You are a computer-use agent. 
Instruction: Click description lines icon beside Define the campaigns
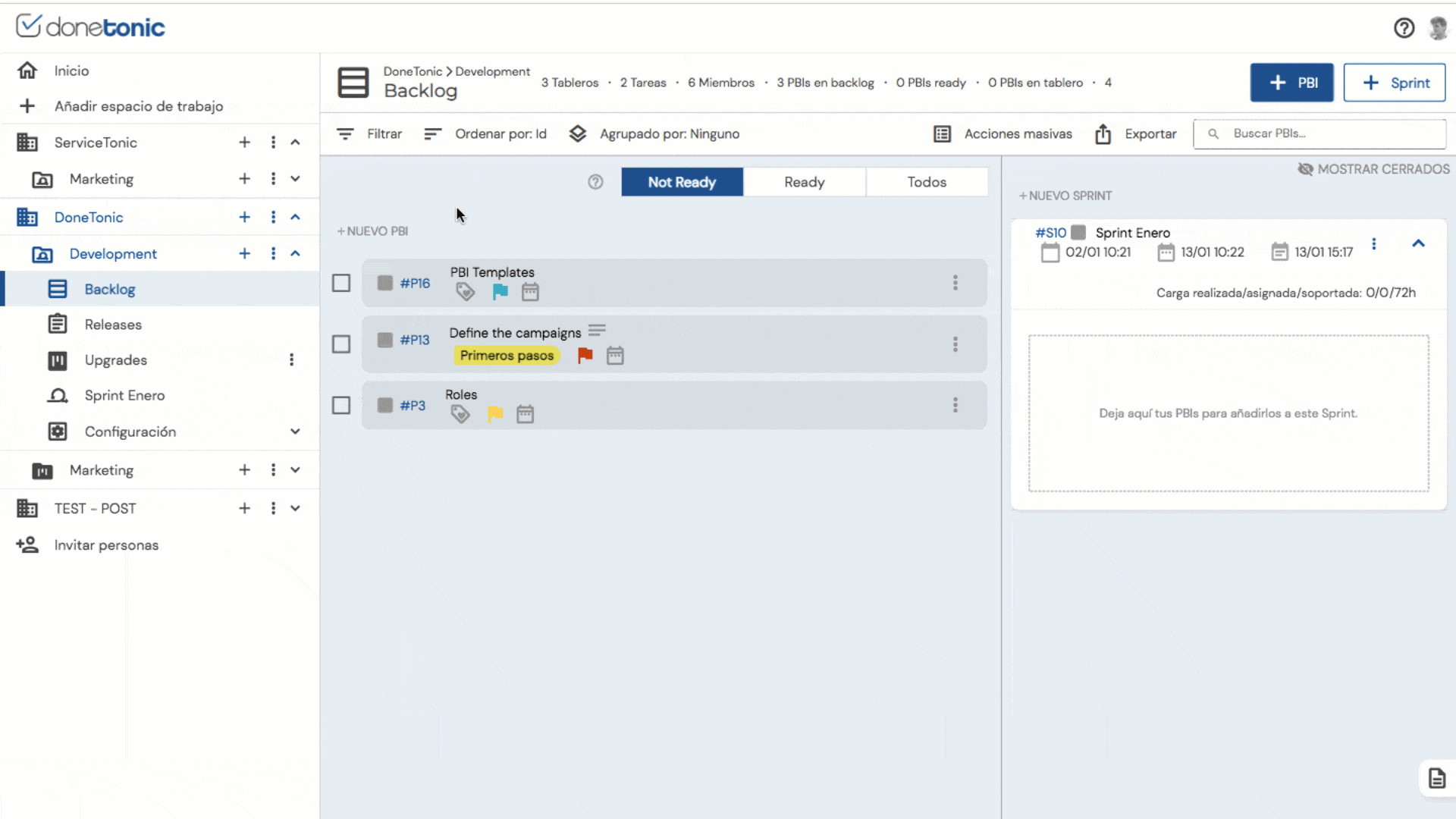coord(598,331)
